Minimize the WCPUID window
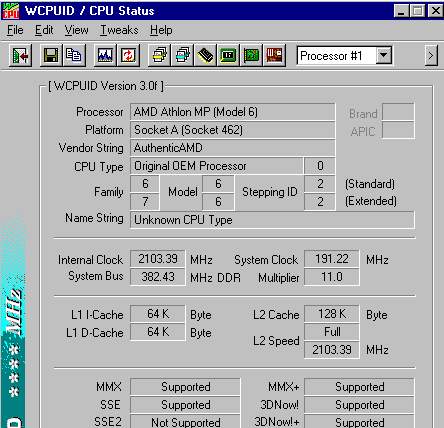This screenshot has width=444, height=428. coord(401,11)
